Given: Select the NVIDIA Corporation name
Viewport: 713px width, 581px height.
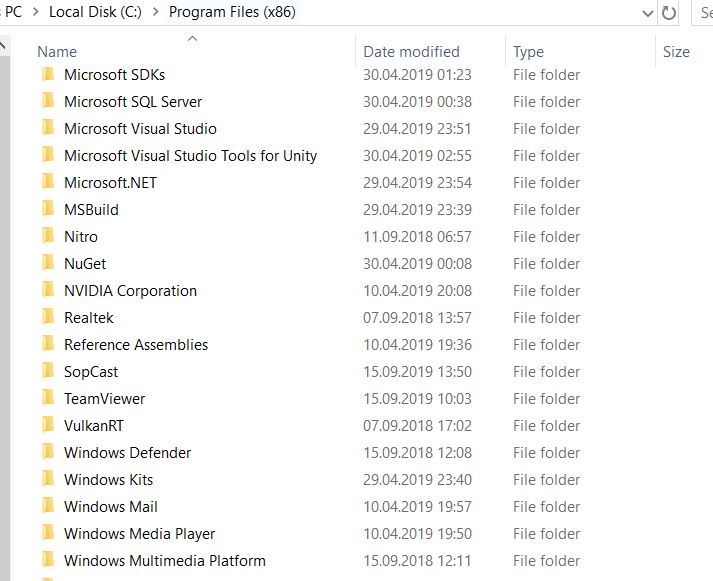Looking at the screenshot, I should pos(130,290).
